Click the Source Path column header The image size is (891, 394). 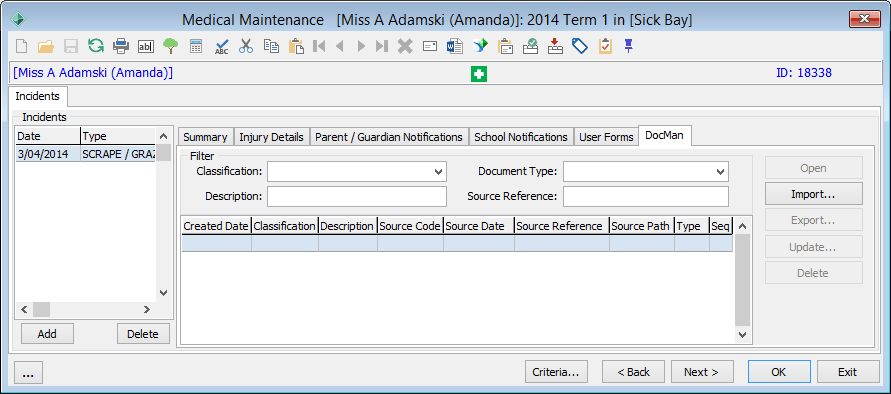point(642,226)
